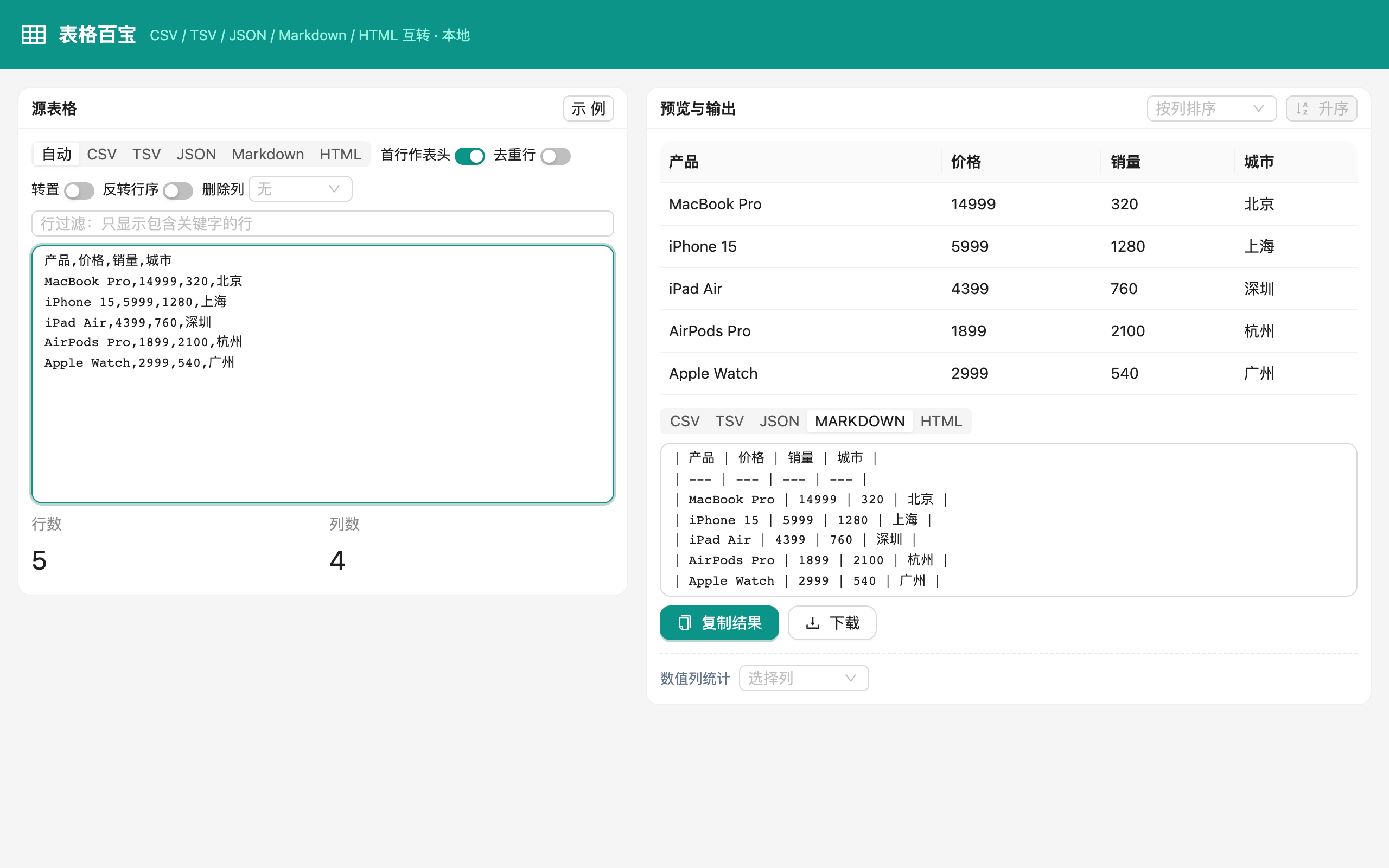This screenshot has height=868, width=1389.
Task: Click the iPhone 15 cell
Action: coord(800,246)
